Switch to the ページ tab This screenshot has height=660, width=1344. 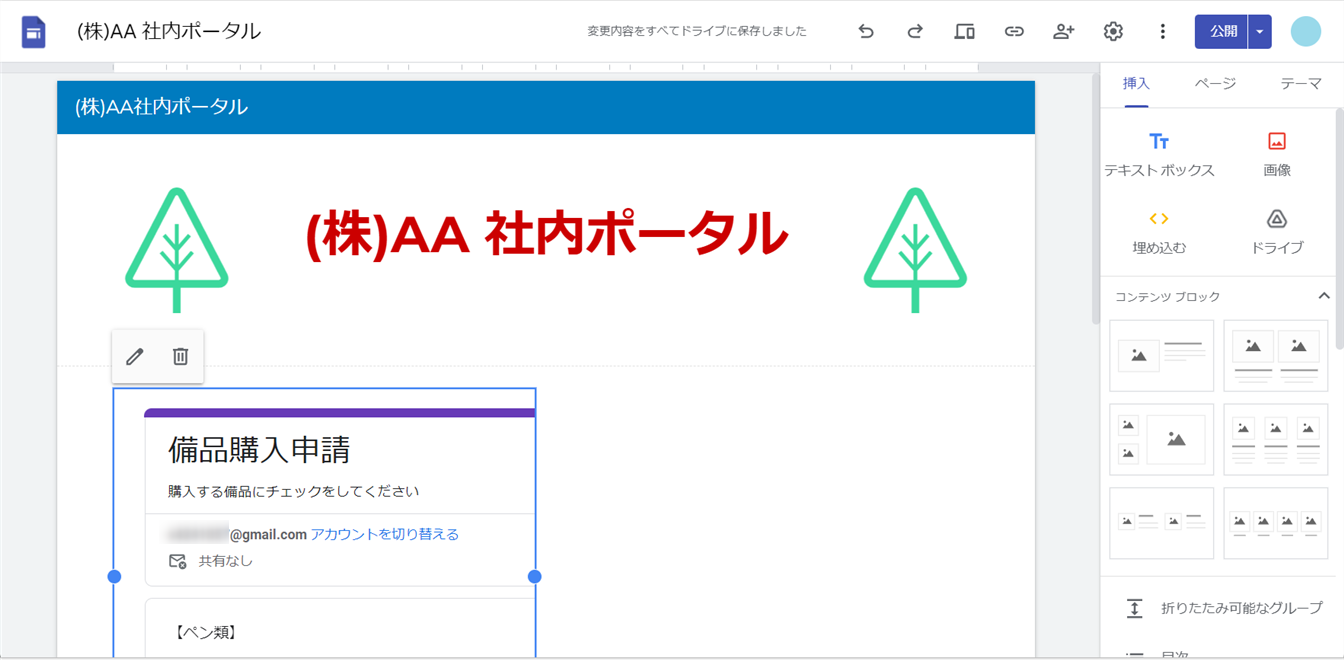click(1215, 84)
